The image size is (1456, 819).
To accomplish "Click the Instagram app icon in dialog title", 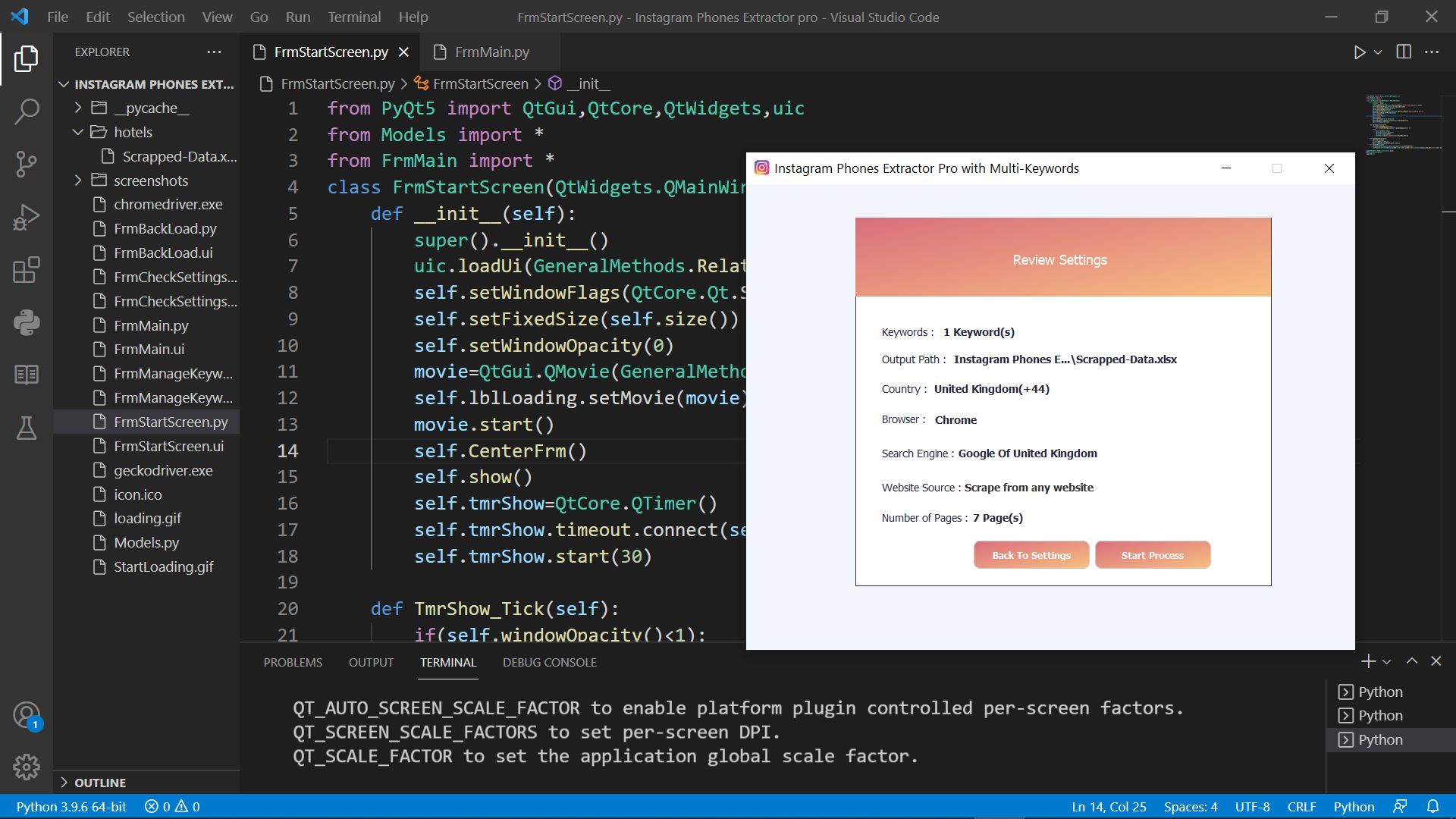I will (761, 168).
